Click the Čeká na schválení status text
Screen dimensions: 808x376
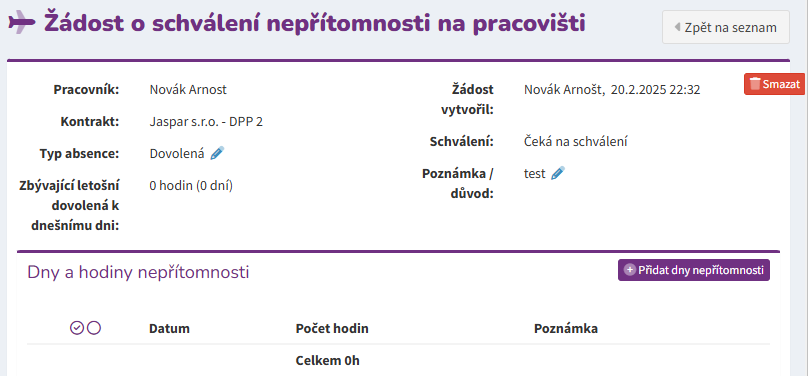[576, 142]
